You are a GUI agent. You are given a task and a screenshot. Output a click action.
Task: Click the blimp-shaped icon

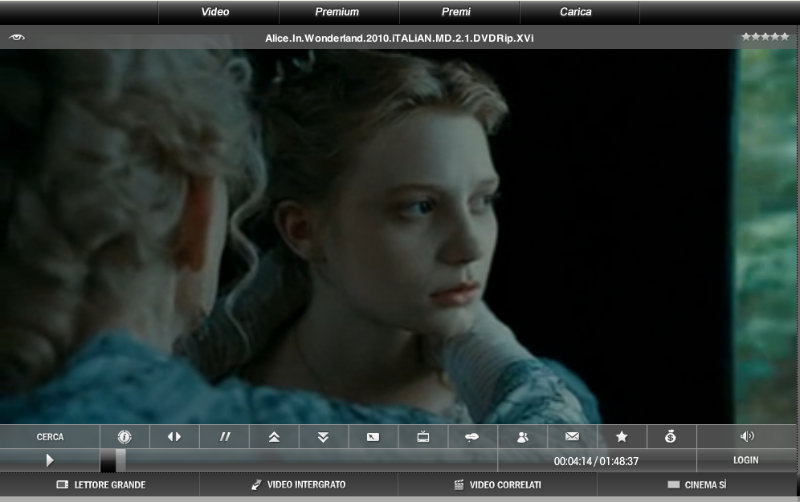pos(472,437)
